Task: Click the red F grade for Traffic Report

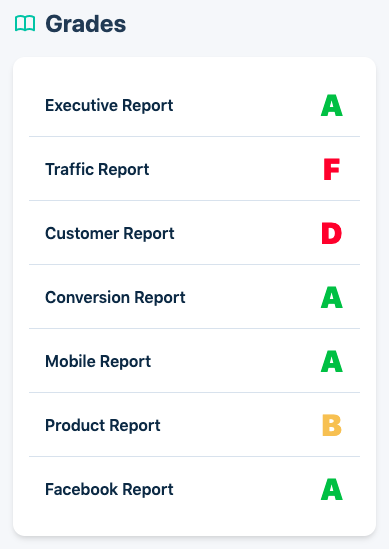Action: tap(332, 169)
